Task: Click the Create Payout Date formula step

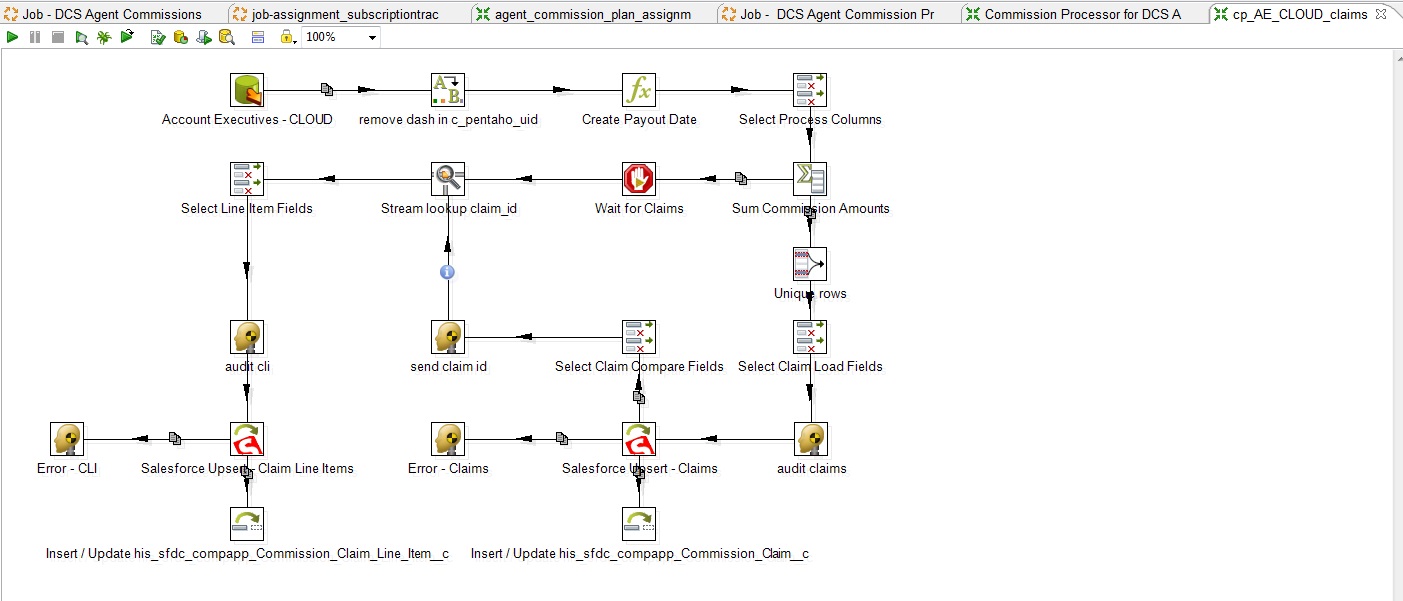Action: click(x=639, y=90)
